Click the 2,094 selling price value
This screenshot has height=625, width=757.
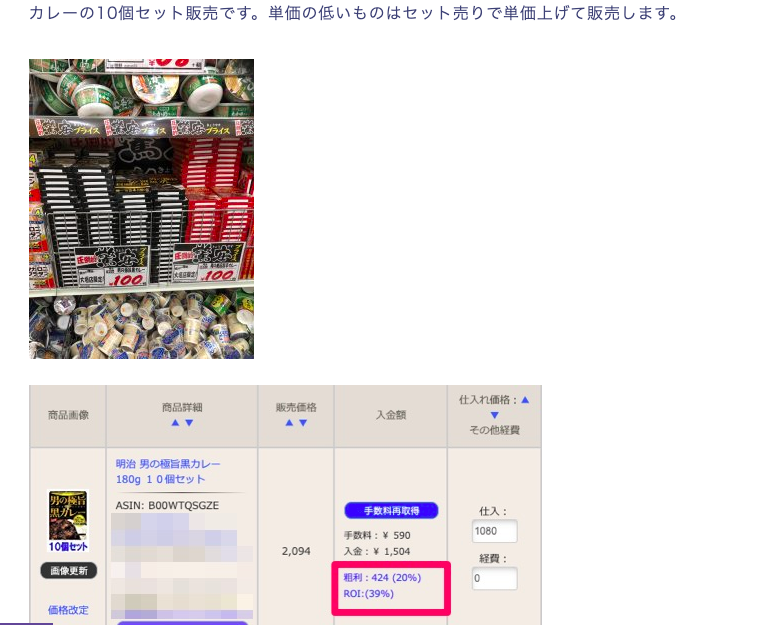[296, 551]
